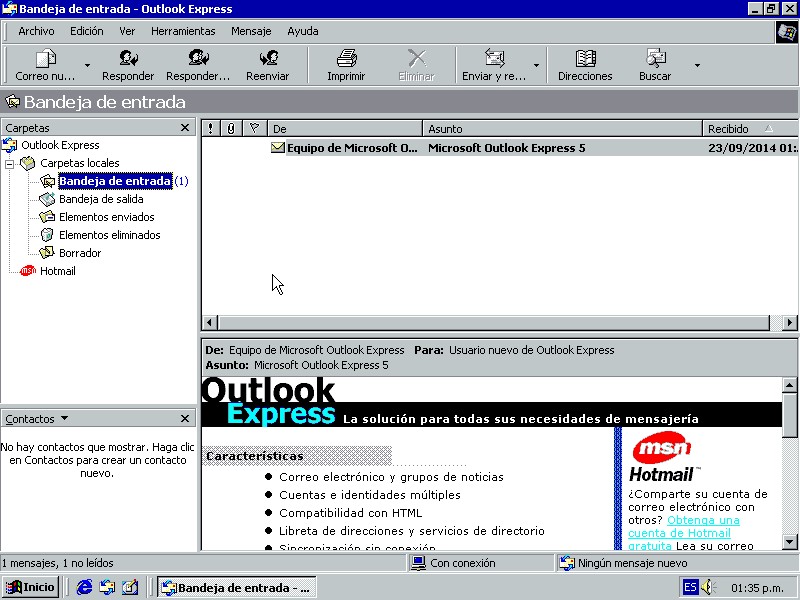Click the Con conexión status bar icon
800x600 pixels.
click(419, 563)
